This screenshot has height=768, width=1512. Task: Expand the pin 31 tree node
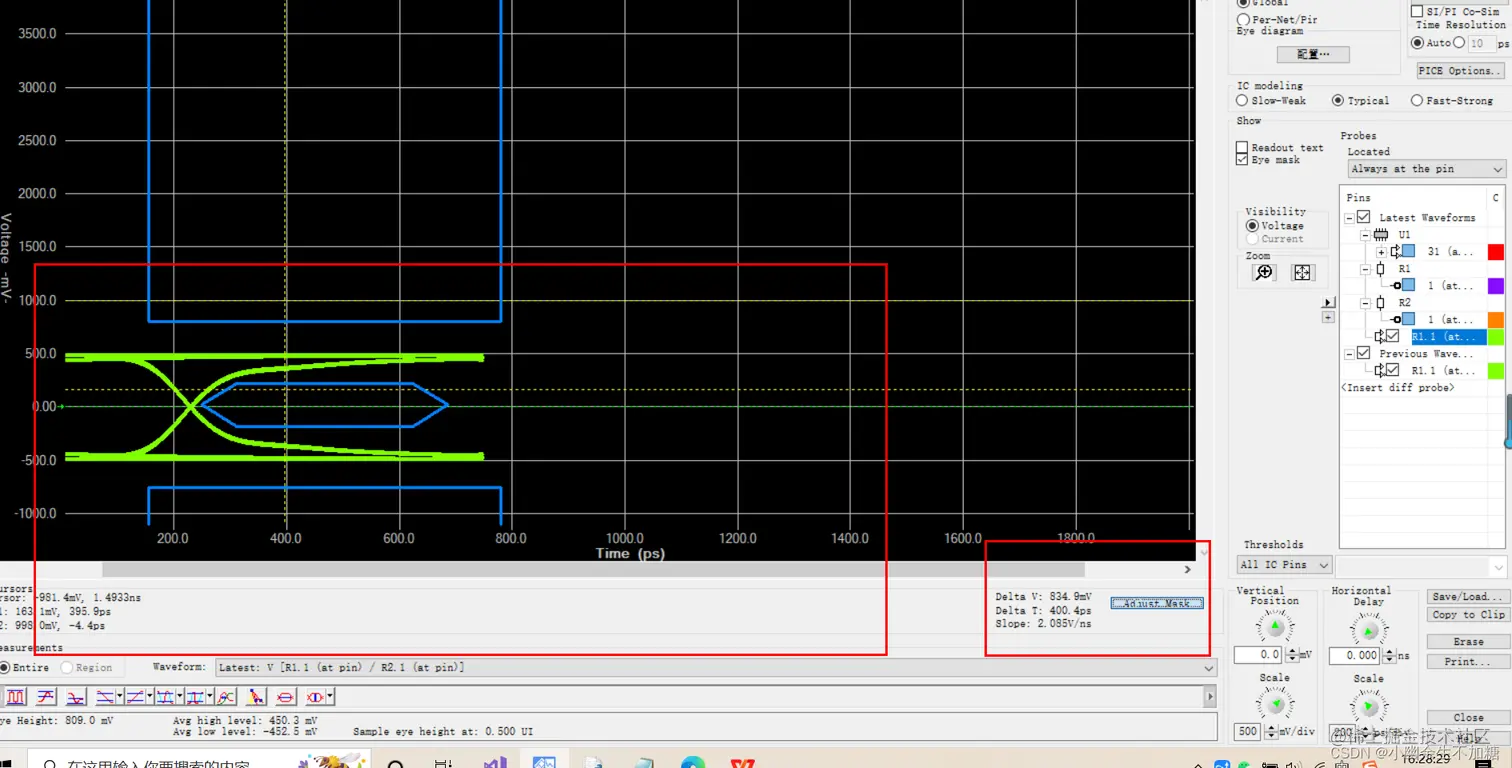pyautogui.click(x=1381, y=252)
